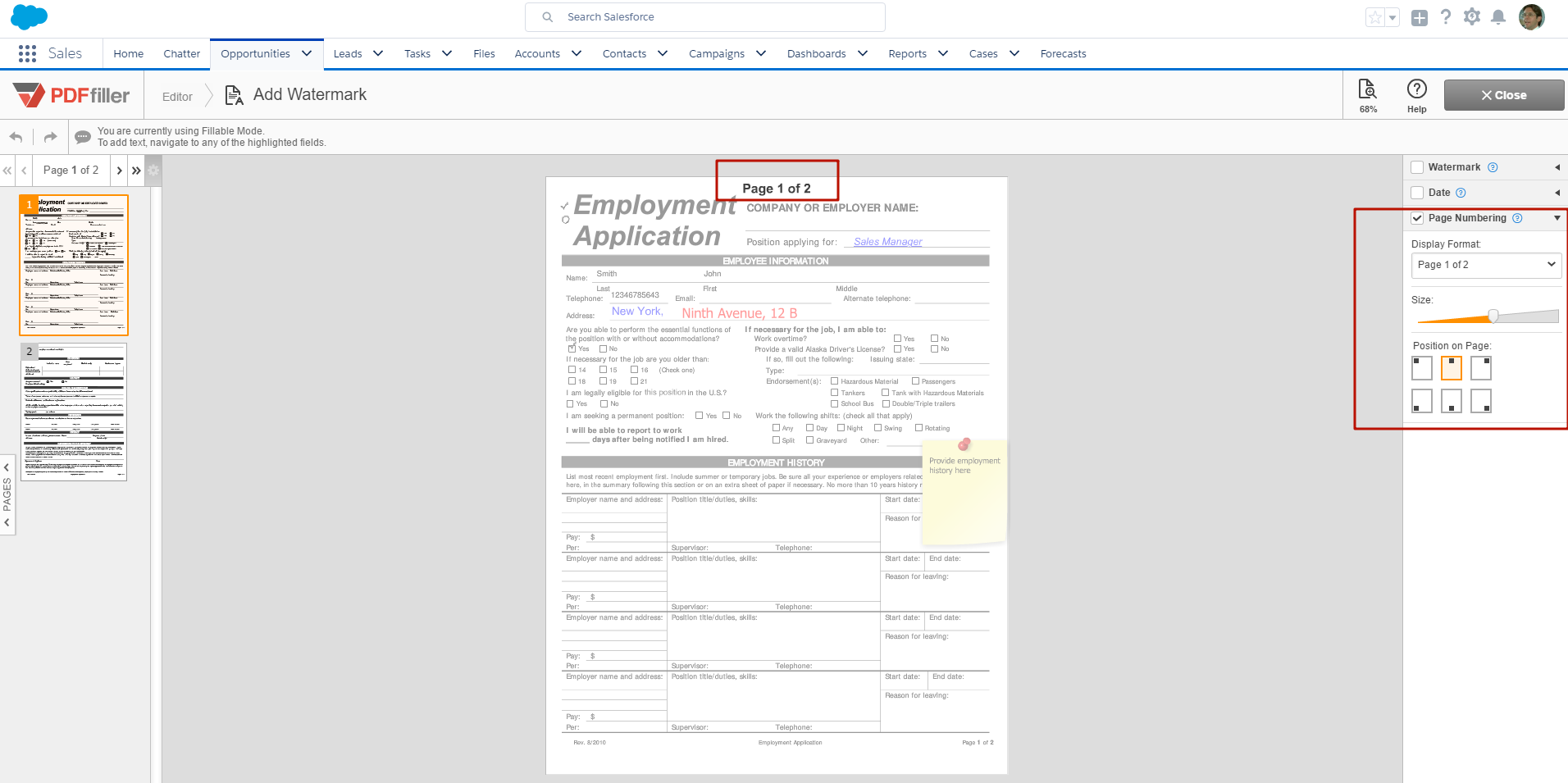Open Salesforce help question mark
1568x783 pixels.
point(1446,16)
